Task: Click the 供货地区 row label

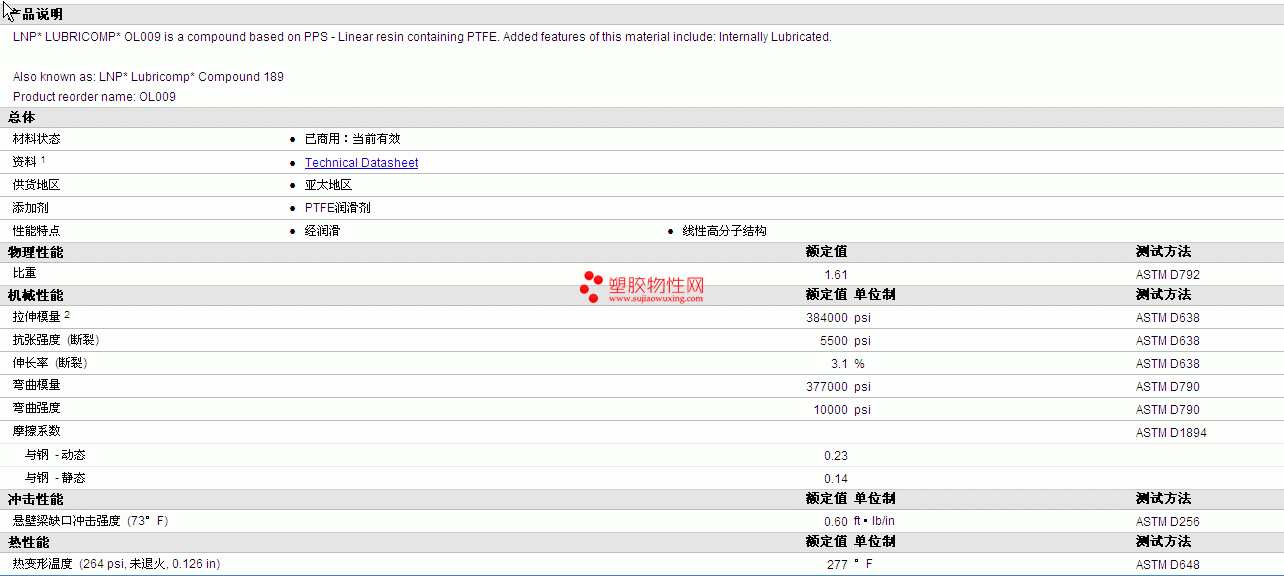Action: [36, 185]
